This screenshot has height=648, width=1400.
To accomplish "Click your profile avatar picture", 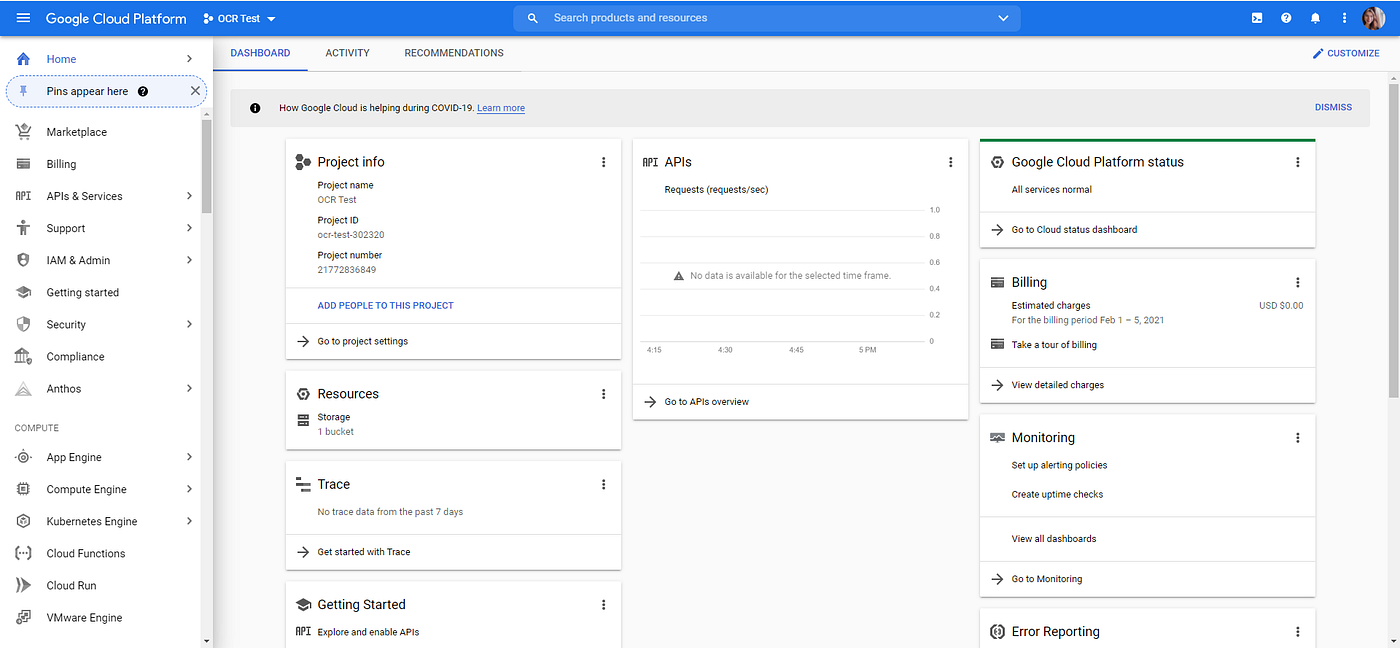I will click(x=1374, y=17).
